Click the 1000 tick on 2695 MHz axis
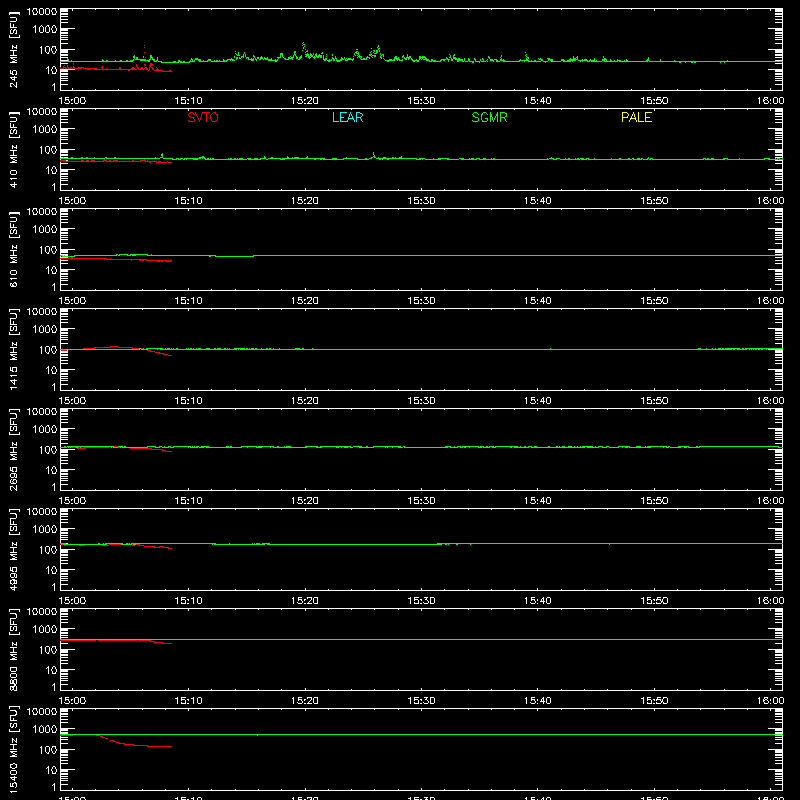The height and width of the screenshot is (800, 800). click(45, 430)
